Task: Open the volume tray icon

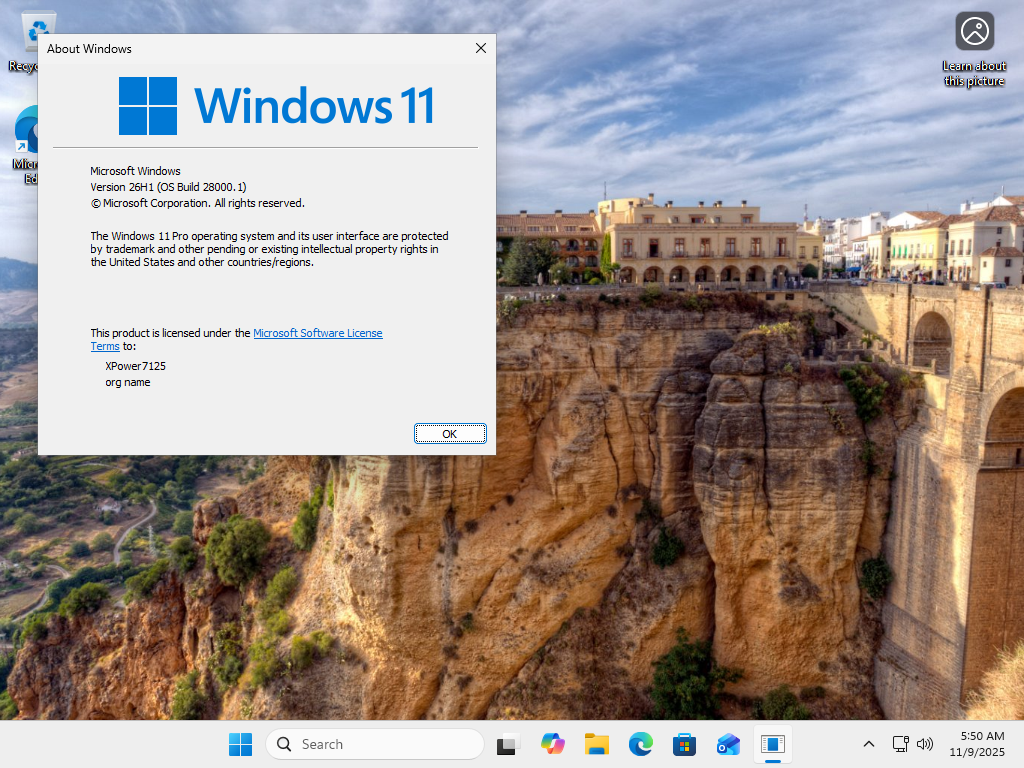Action: point(925,744)
